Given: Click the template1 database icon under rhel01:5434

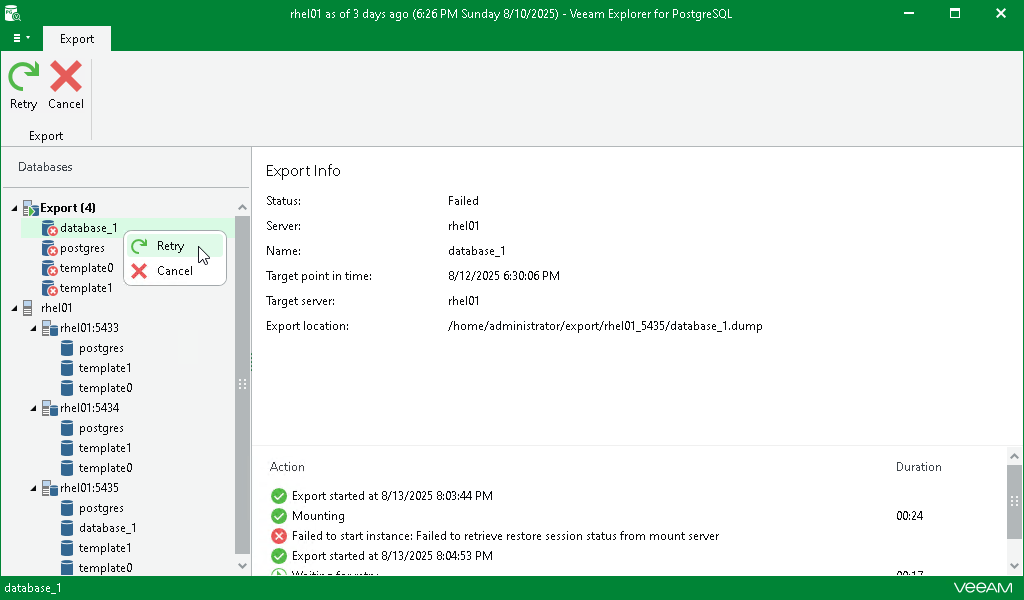Looking at the screenshot, I should click(x=67, y=448).
